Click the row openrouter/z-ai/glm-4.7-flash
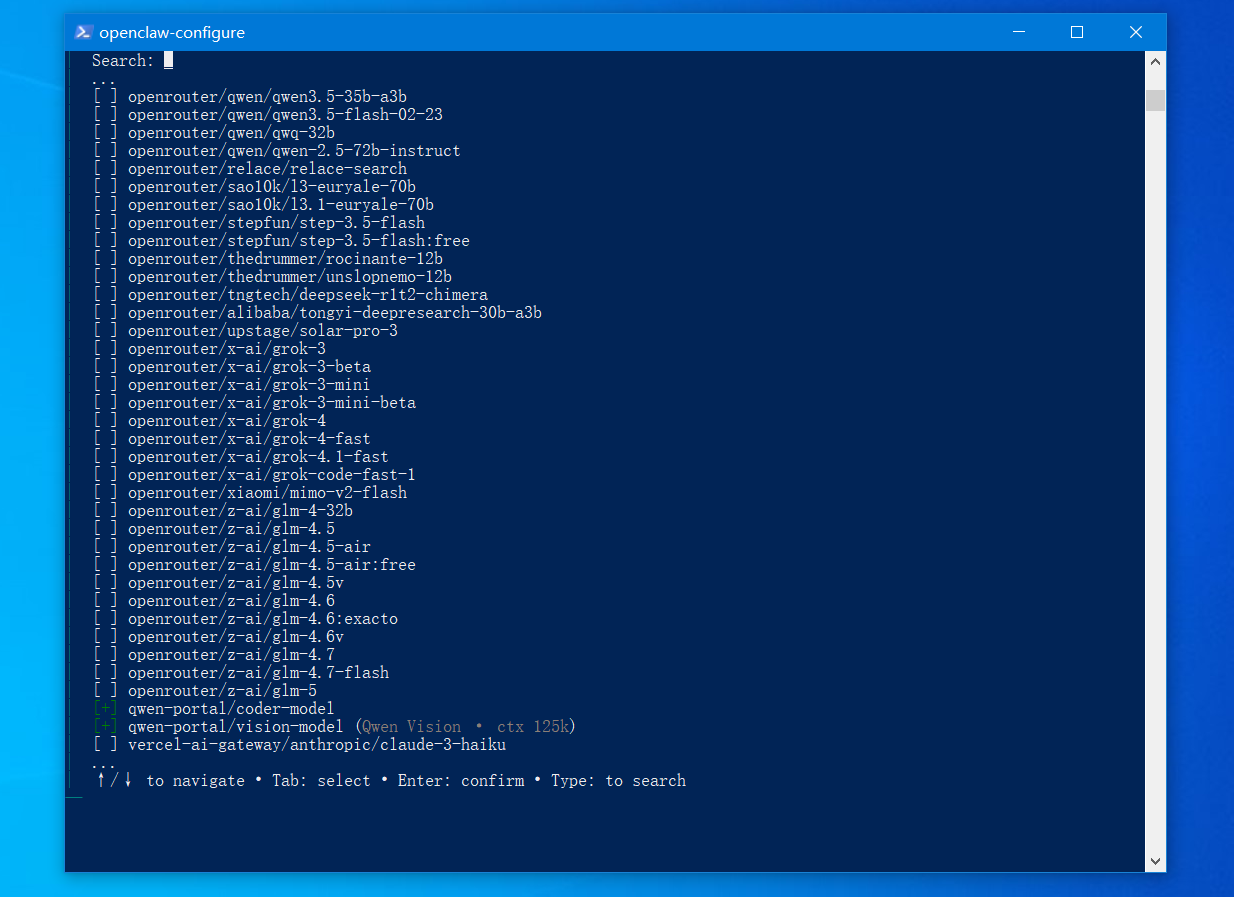The width and height of the screenshot is (1234, 897). [x=240, y=673]
